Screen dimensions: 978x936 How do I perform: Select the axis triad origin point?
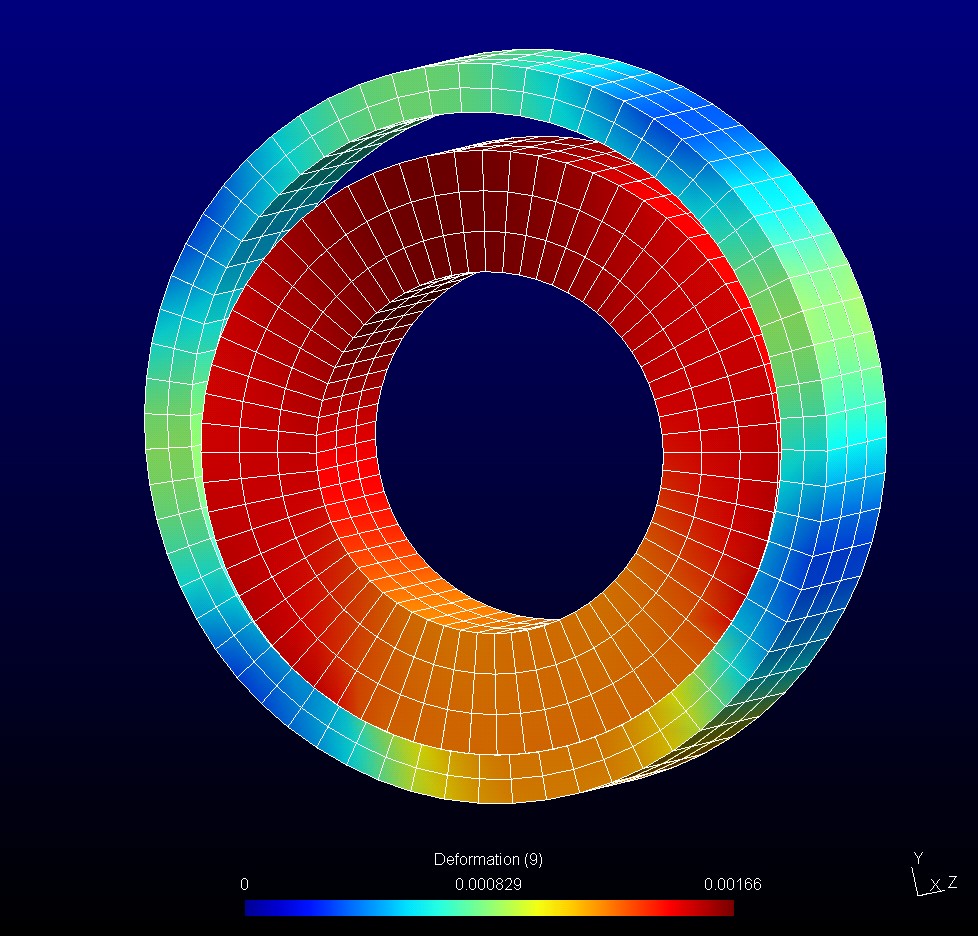tap(919, 893)
